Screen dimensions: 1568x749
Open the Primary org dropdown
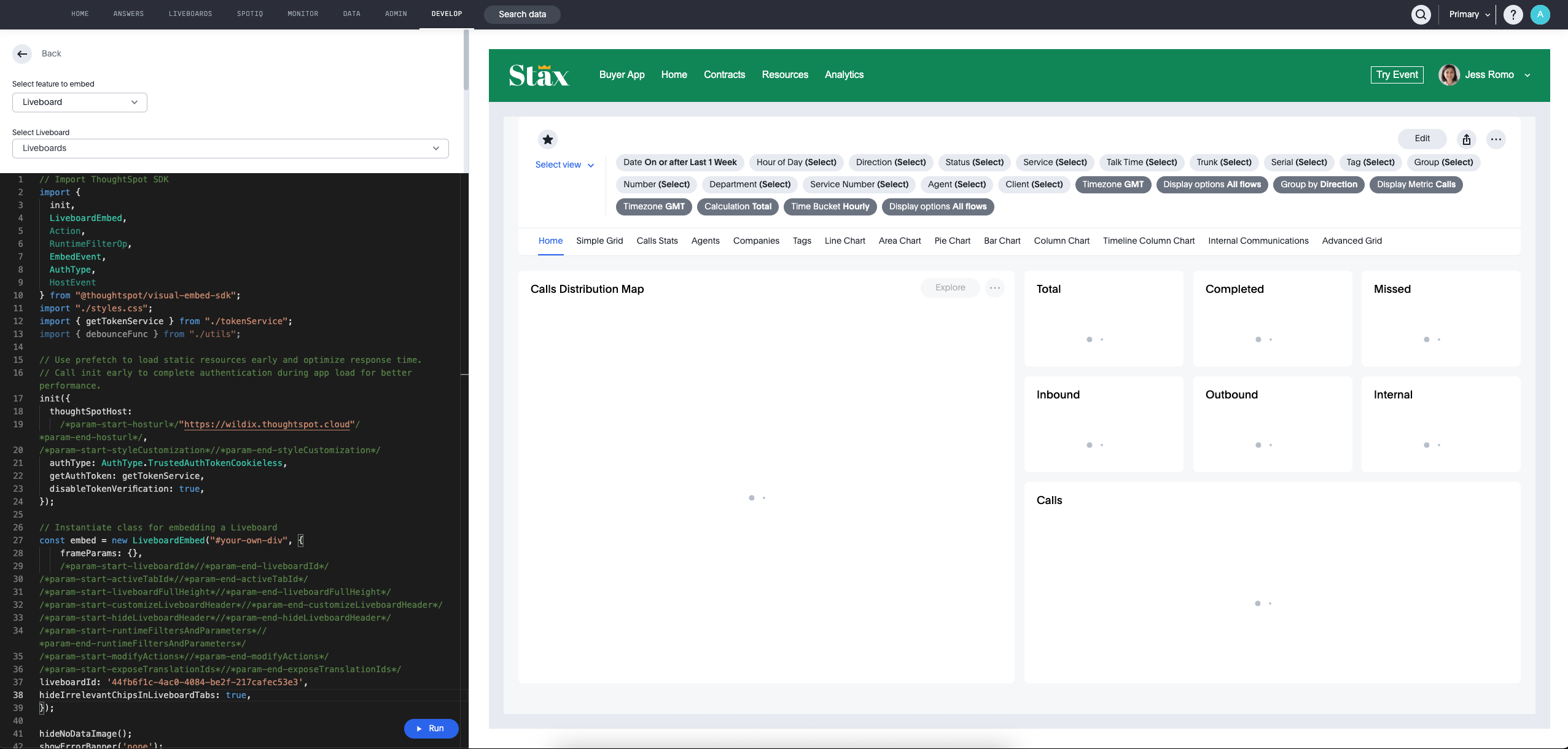[x=1470, y=15]
